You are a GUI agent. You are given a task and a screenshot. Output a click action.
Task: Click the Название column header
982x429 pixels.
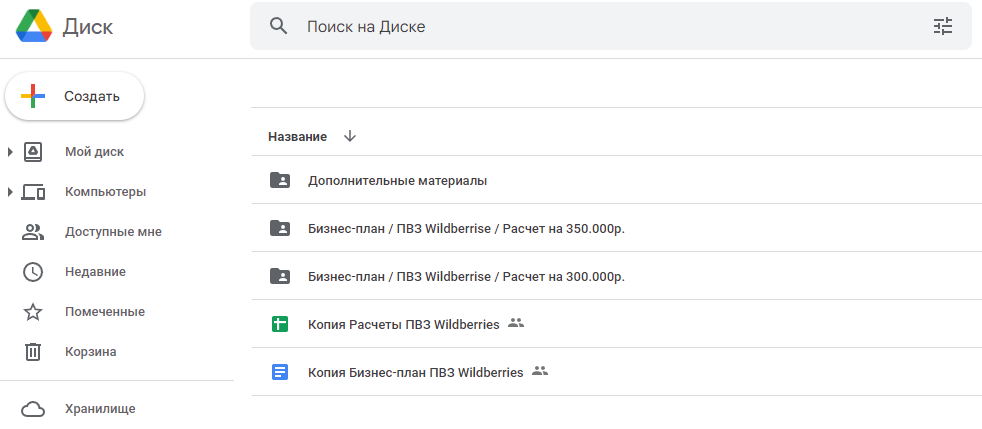(x=297, y=137)
